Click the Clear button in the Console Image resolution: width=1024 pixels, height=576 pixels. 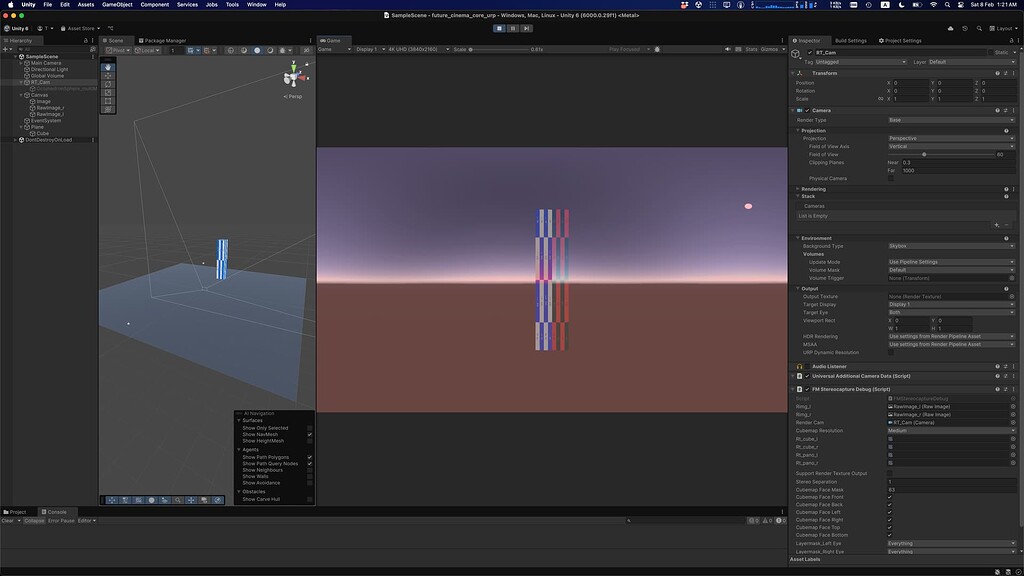[6, 520]
